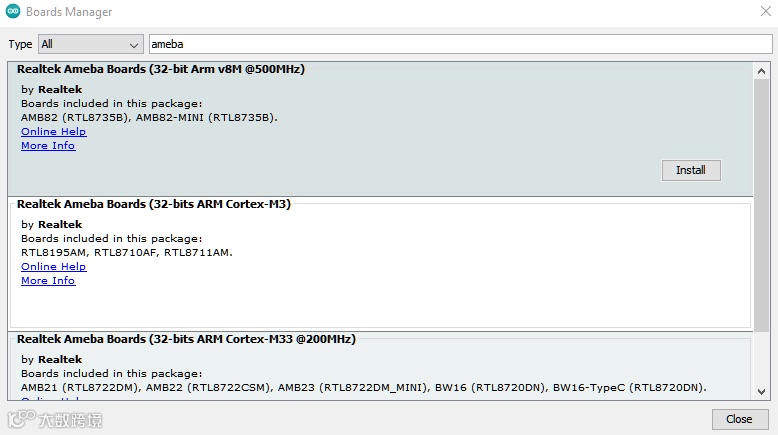Screen dimensions: 778x435
Task: Select the 'Realtek Ameba Boards (32-bits ARM Cortex-M3)' title
Action: click(154, 204)
